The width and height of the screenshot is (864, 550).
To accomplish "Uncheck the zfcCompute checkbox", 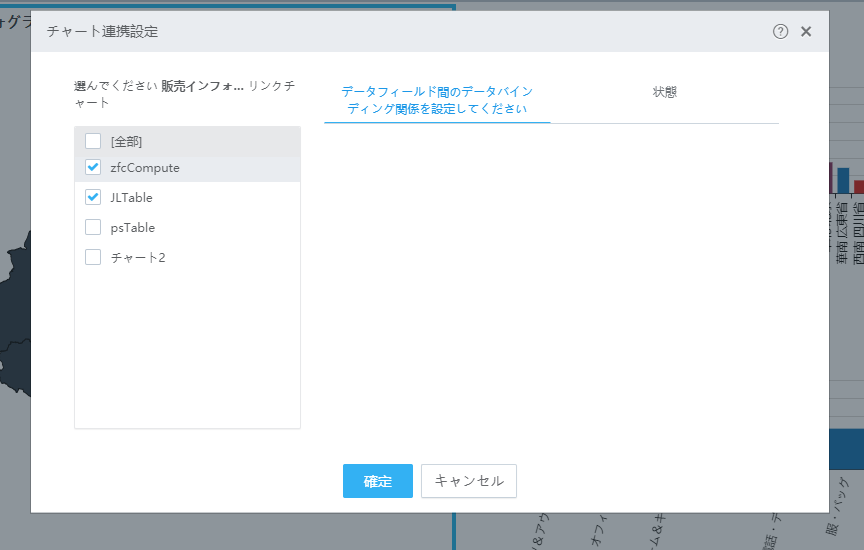I will (93, 167).
